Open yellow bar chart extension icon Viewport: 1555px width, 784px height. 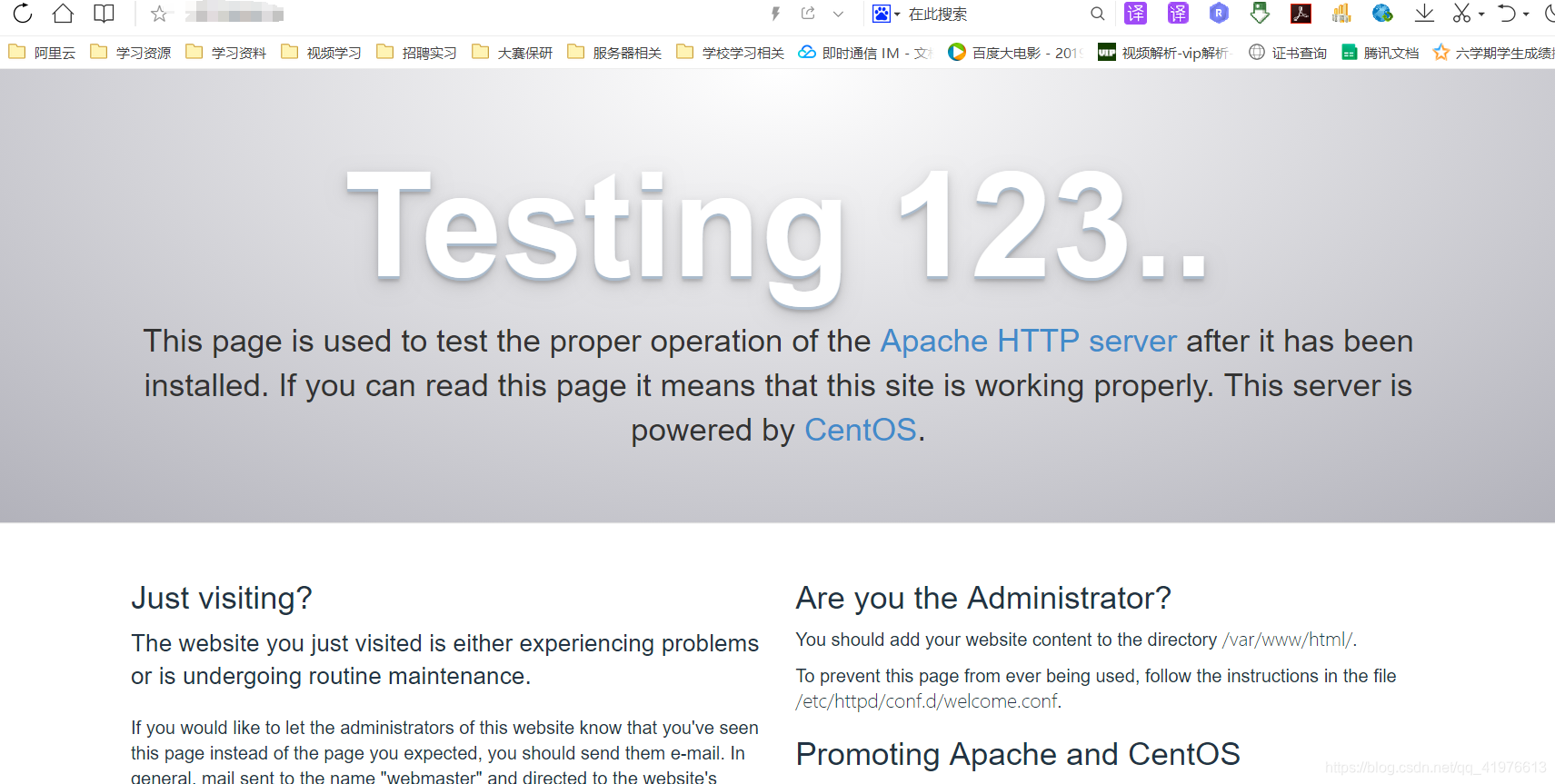click(1341, 14)
